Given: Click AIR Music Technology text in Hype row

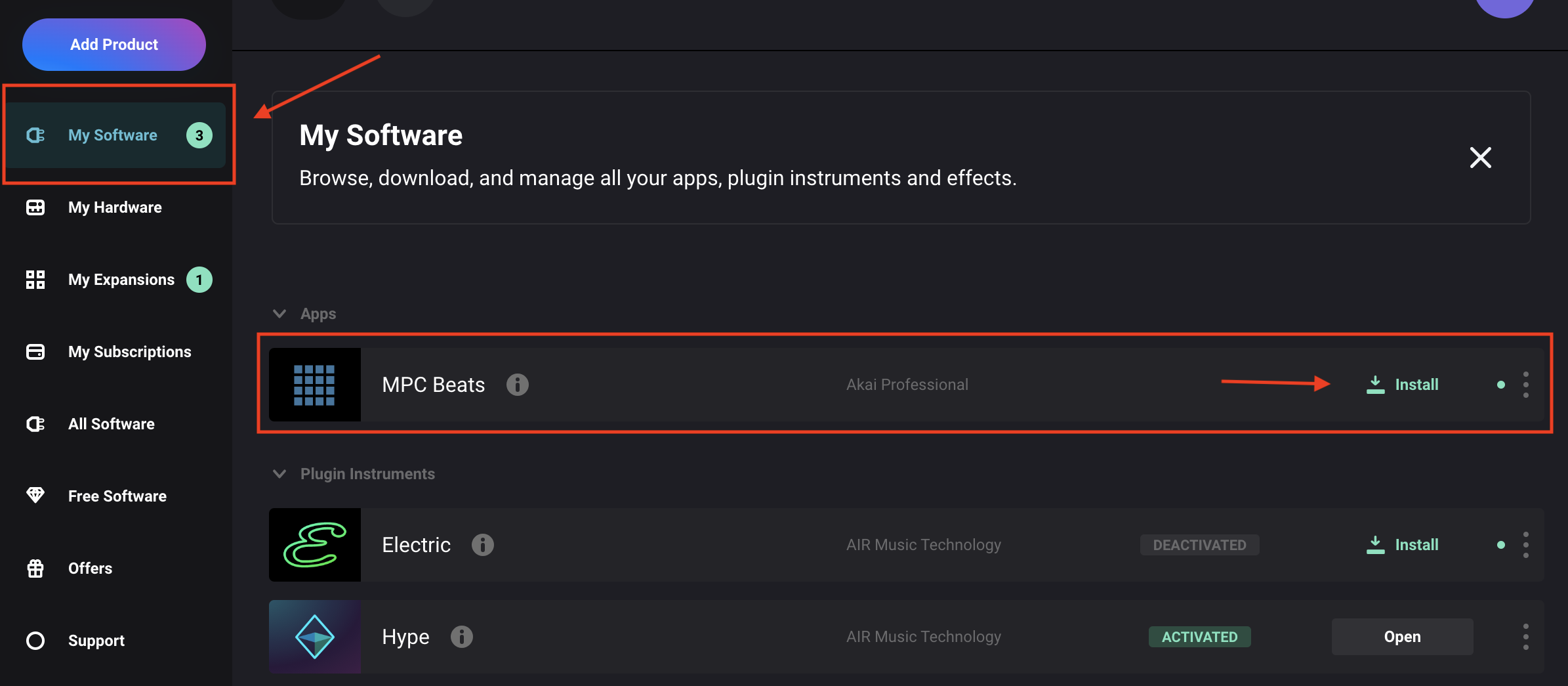Looking at the screenshot, I should click(x=924, y=637).
